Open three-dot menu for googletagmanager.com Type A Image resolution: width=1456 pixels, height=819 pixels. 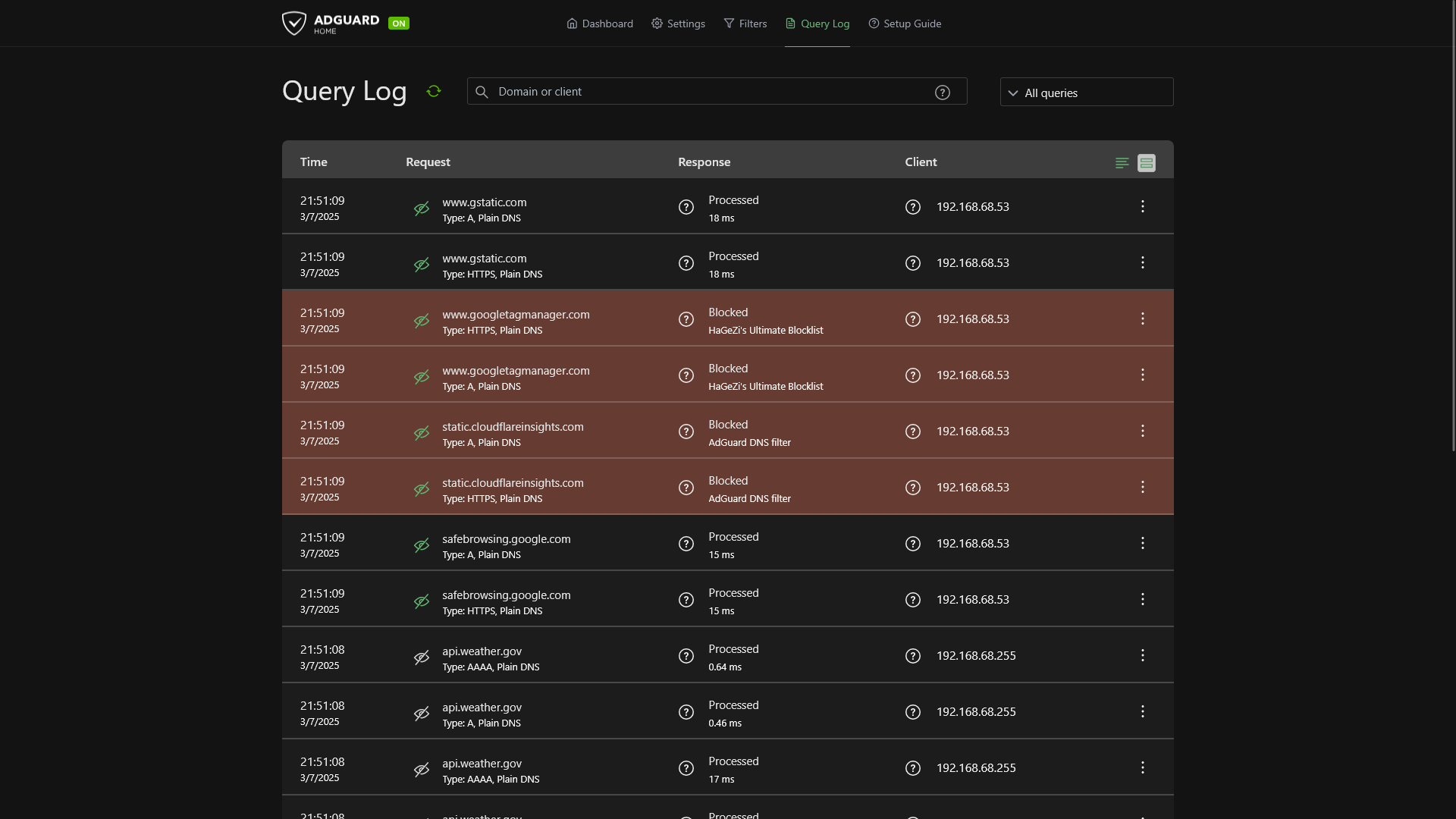(x=1143, y=375)
